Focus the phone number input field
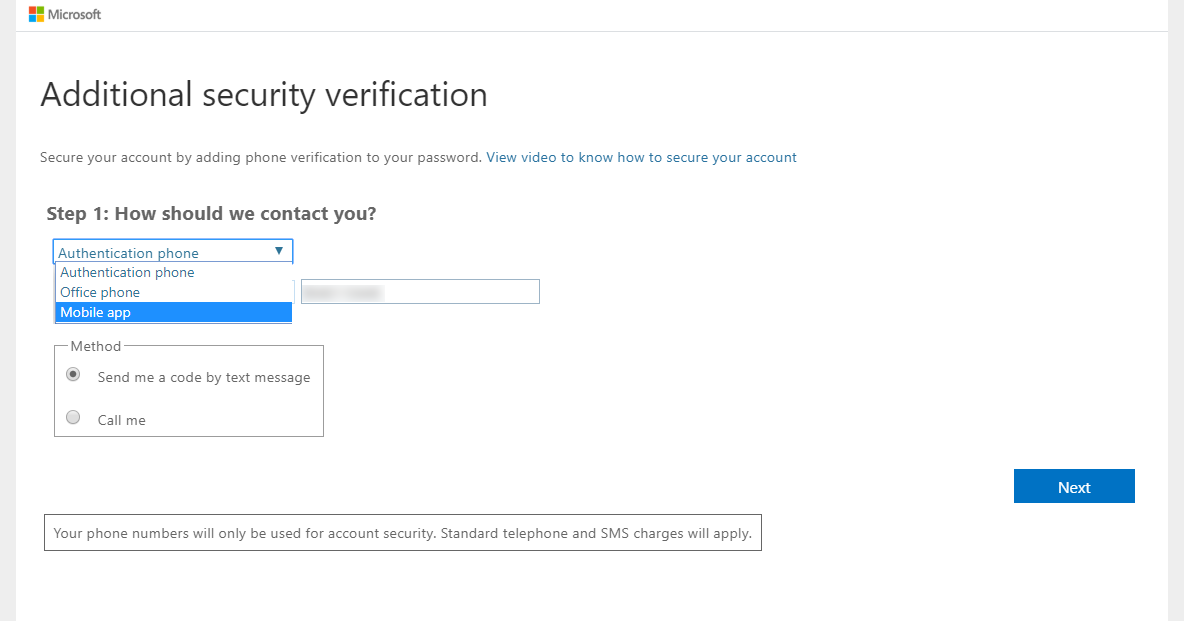 tap(420, 291)
